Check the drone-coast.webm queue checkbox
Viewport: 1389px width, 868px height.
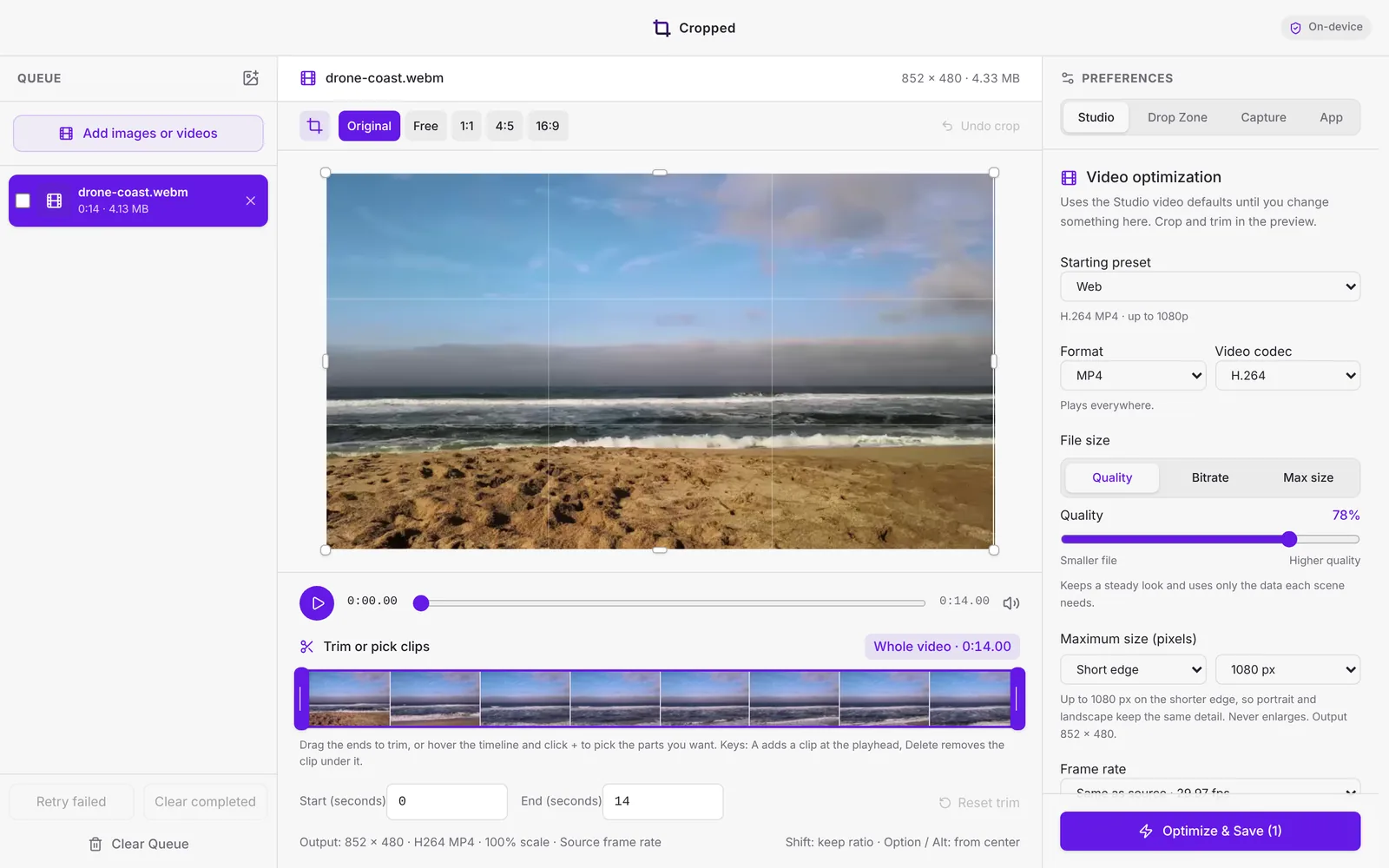pyautogui.click(x=23, y=201)
